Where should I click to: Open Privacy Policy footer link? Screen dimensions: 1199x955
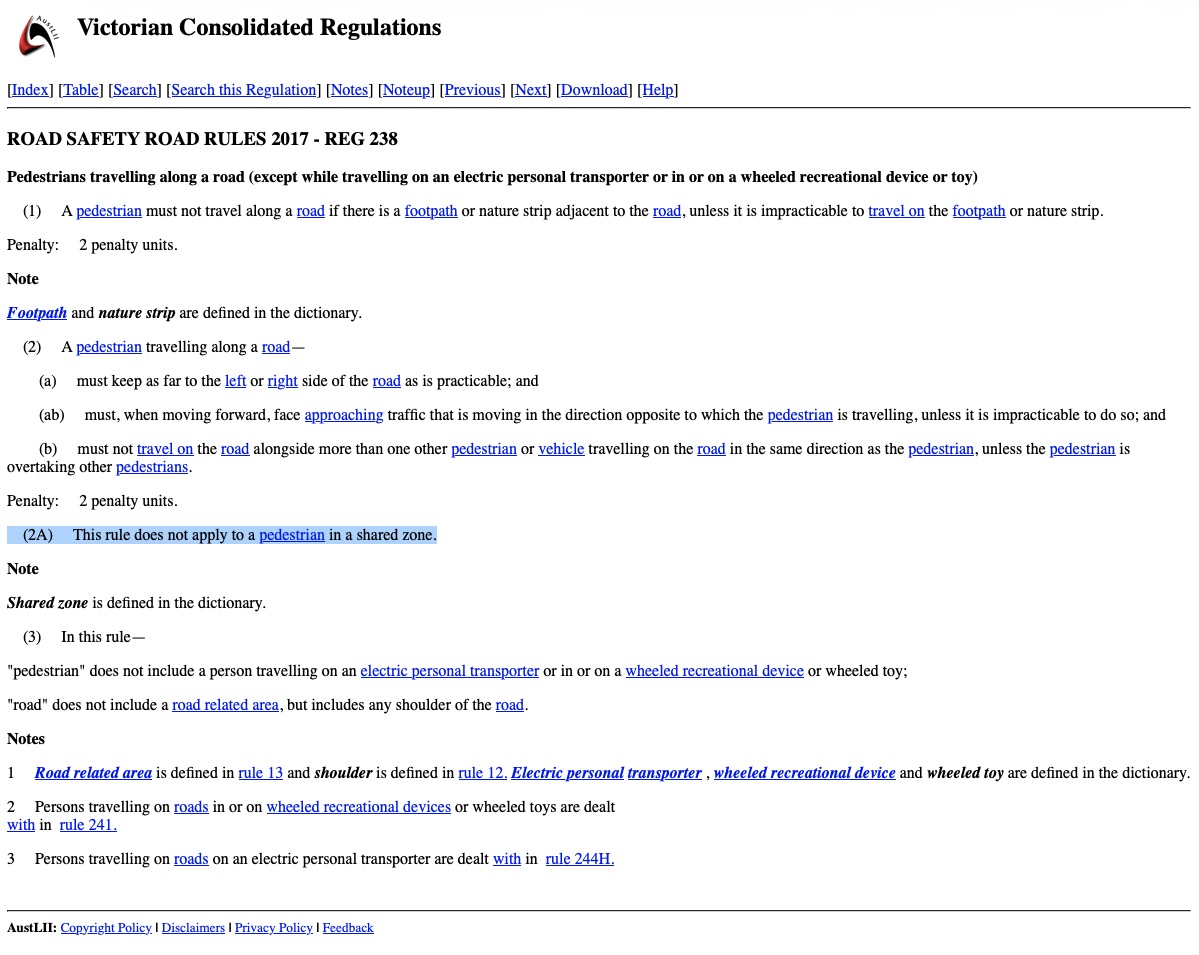tap(273, 927)
